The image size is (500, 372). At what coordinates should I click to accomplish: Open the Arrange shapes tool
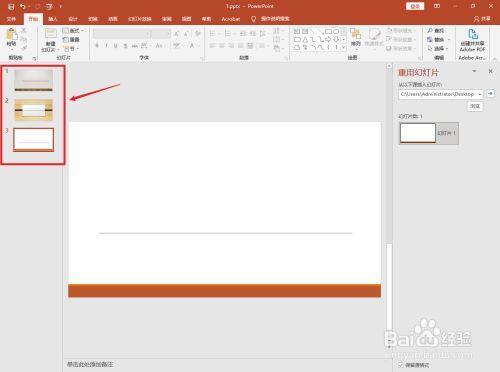355,37
